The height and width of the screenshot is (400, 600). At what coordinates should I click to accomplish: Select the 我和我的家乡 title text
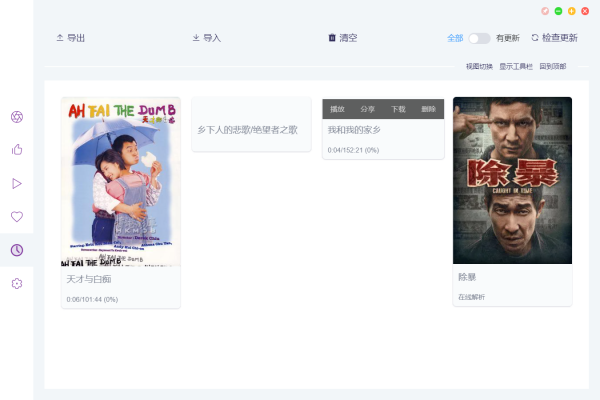[354, 130]
